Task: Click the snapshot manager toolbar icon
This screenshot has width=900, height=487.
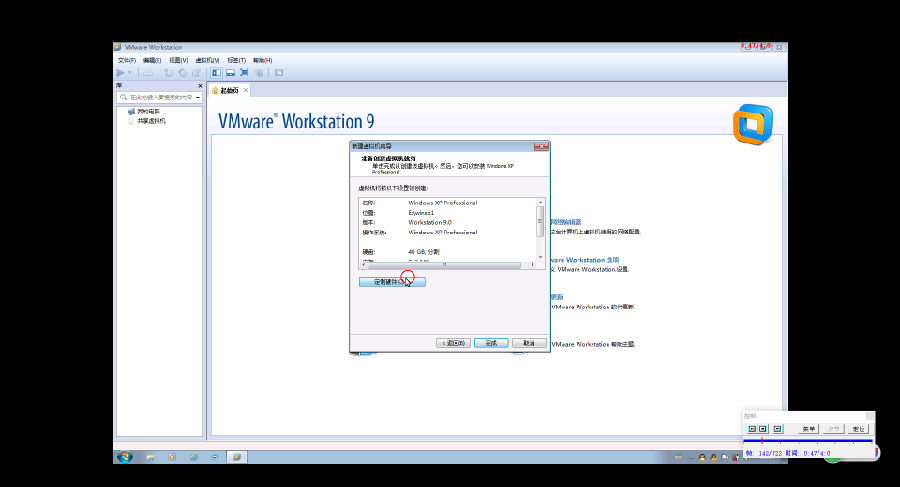Action: click(x=196, y=73)
